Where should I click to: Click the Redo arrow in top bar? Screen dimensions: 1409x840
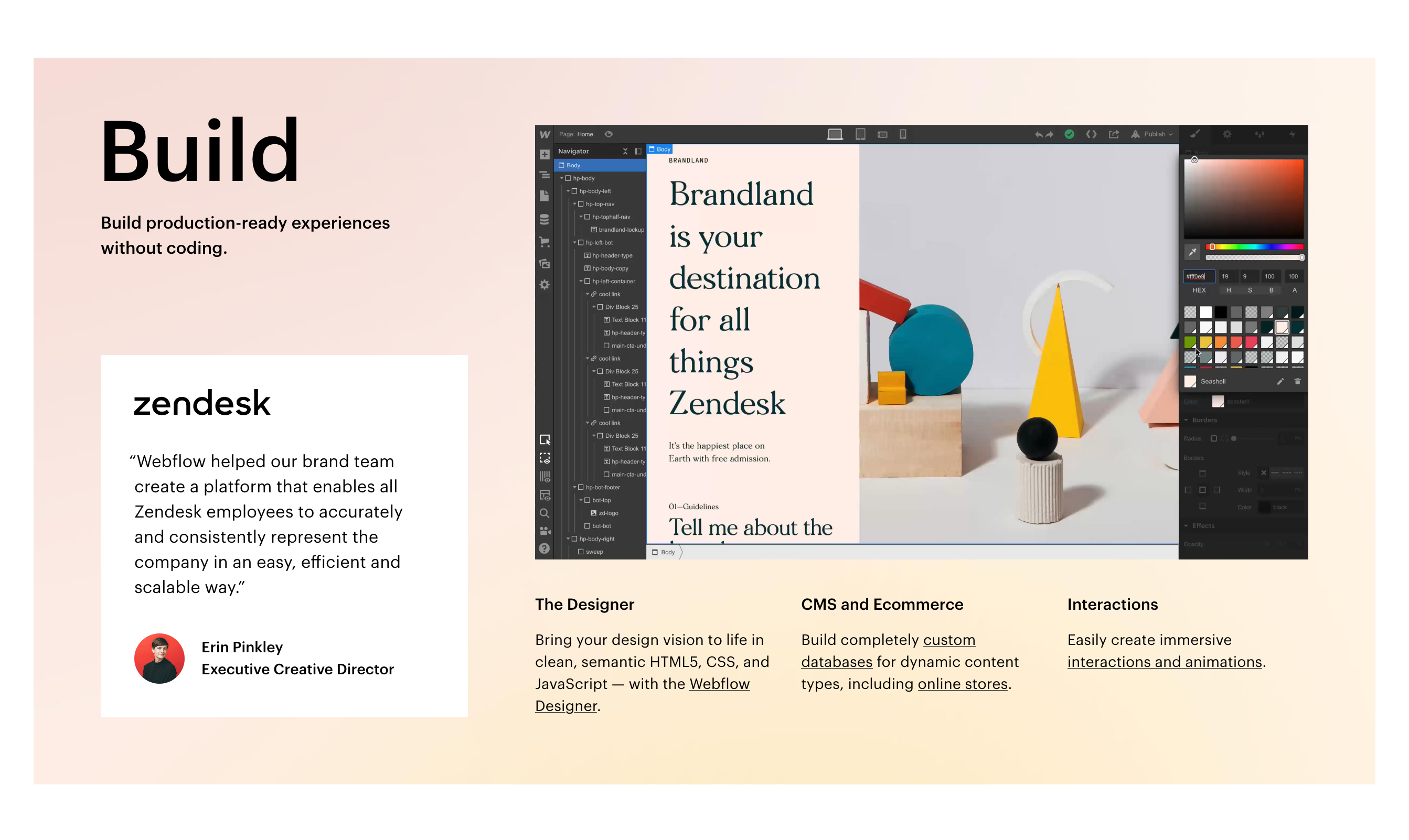1049,134
